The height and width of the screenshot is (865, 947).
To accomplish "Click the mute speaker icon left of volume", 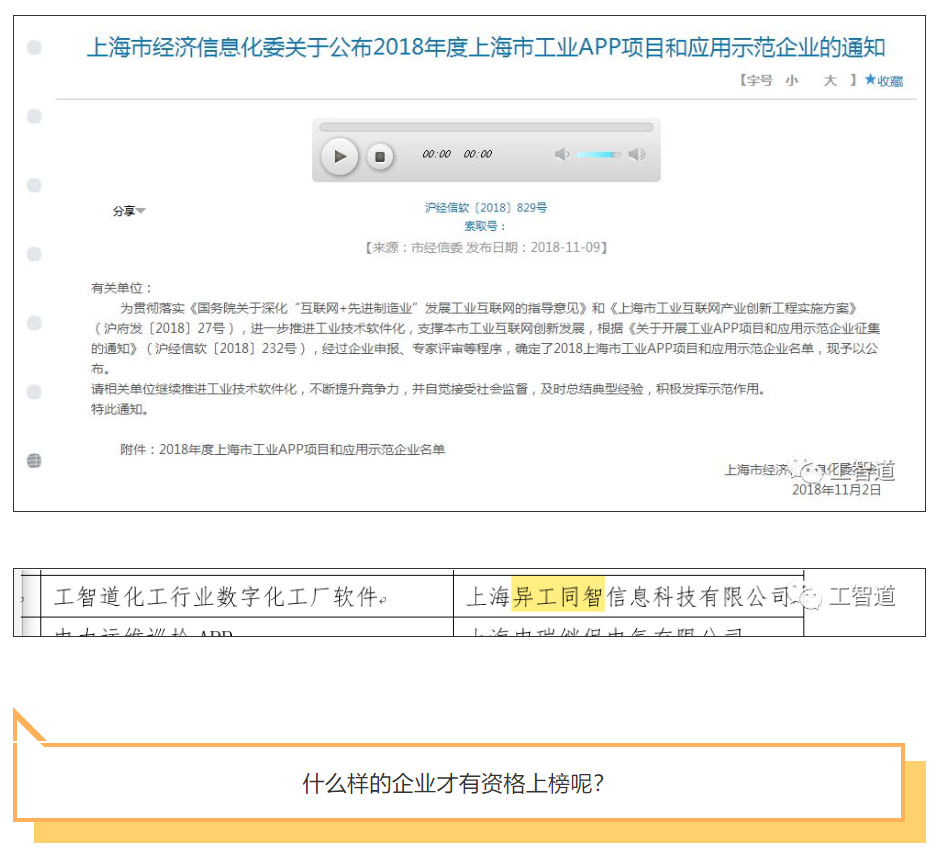I will [562, 154].
